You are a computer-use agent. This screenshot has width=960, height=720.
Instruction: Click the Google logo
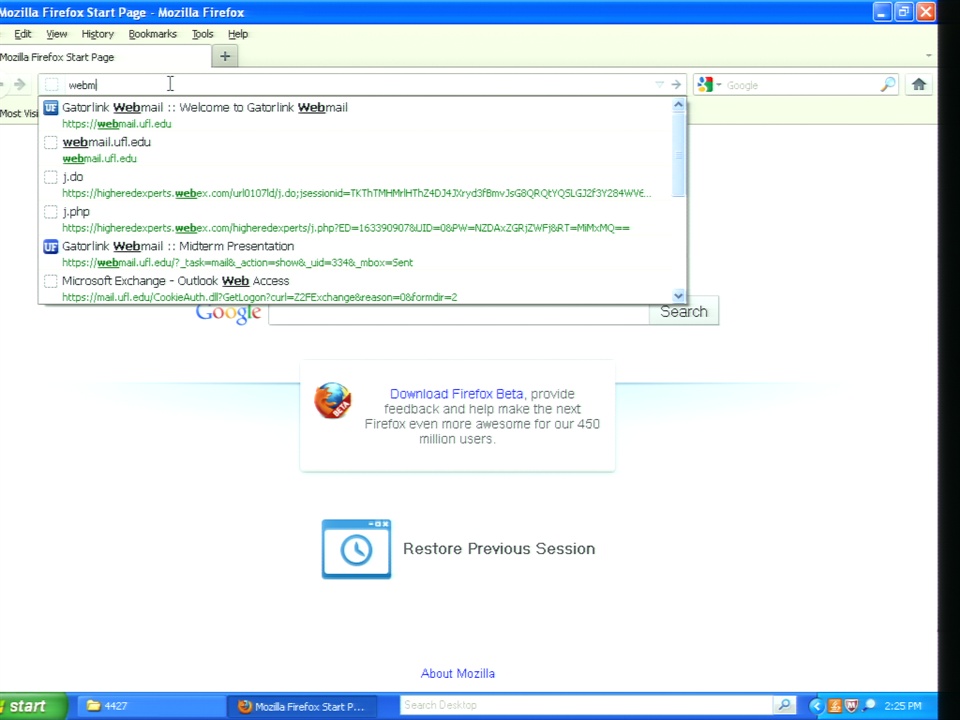(228, 313)
